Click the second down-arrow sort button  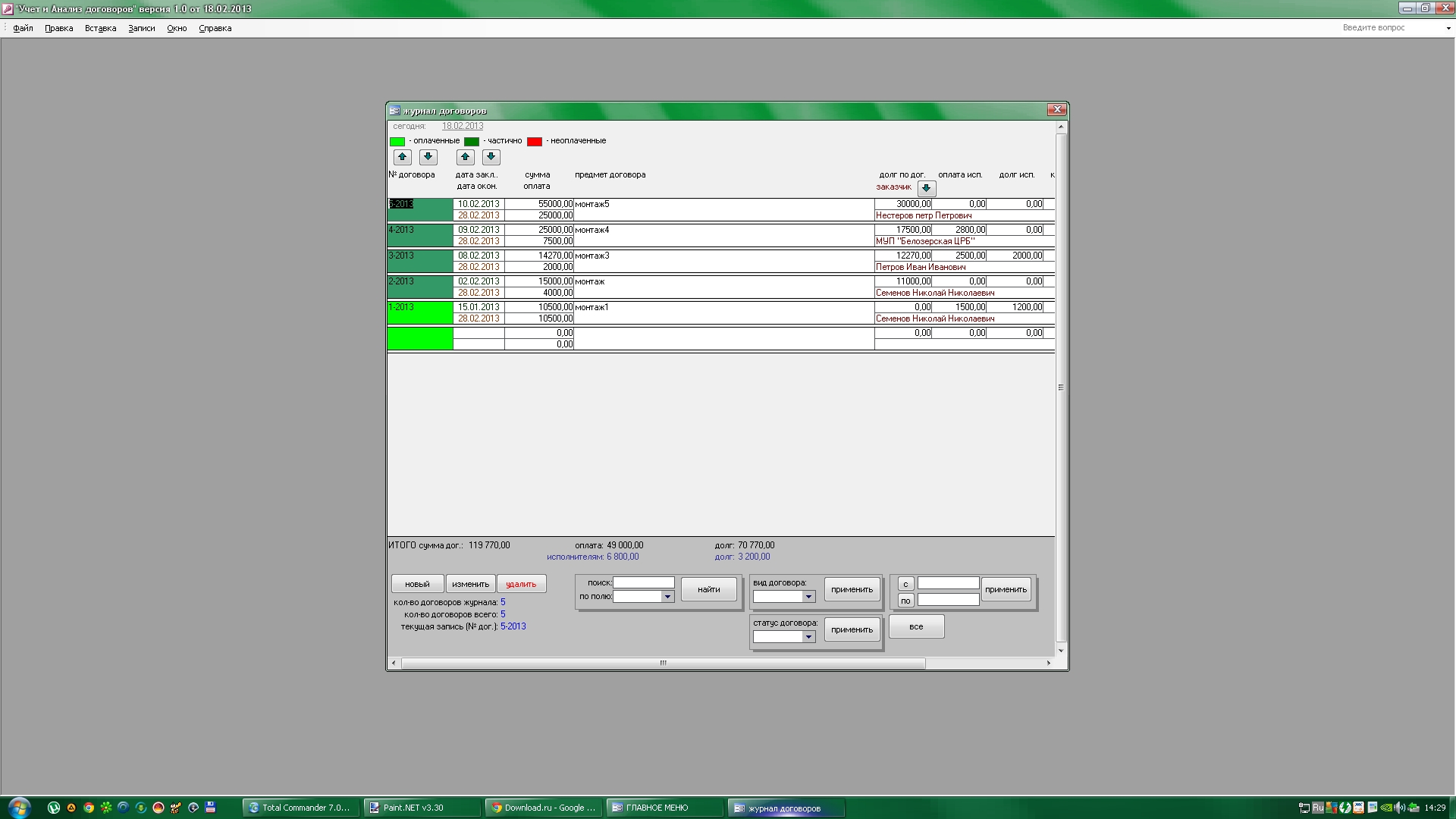(x=491, y=157)
